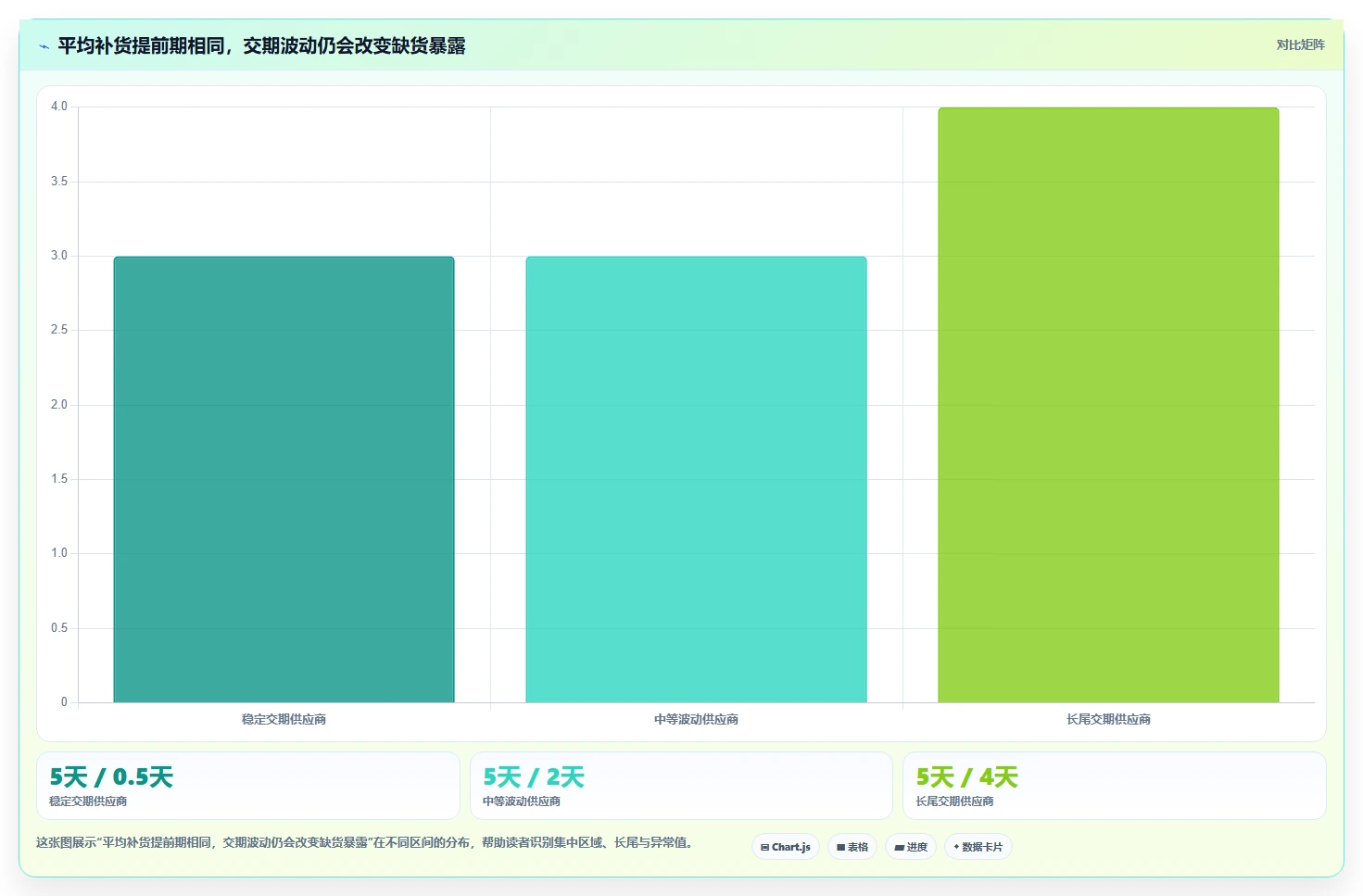This screenshot has width=1363, height=896.
Task: Select the green 长尾交期供应商 bar
Action: tap(1108, 405)
